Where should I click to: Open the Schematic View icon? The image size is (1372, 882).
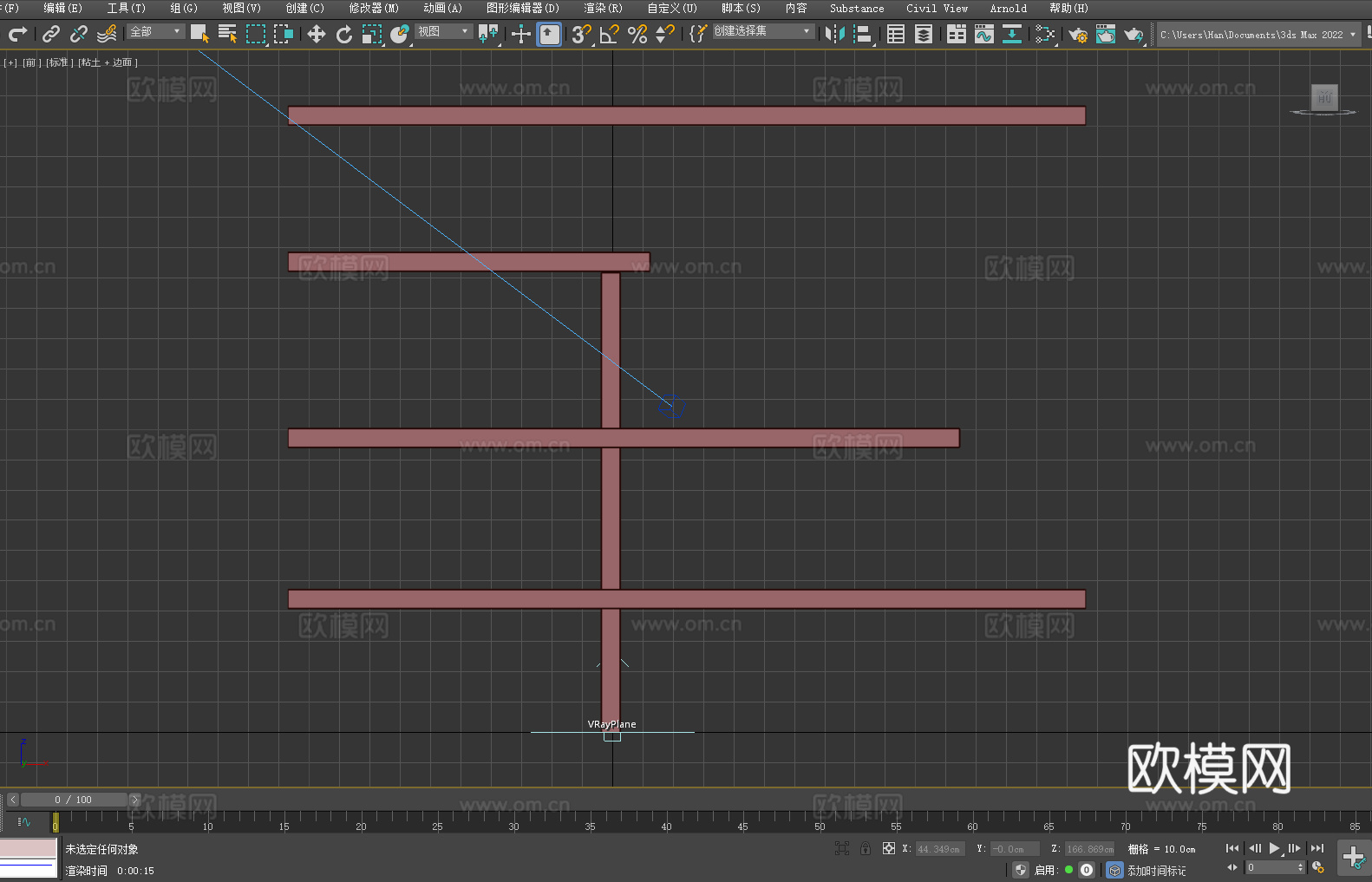click(x=1045, y=34)
